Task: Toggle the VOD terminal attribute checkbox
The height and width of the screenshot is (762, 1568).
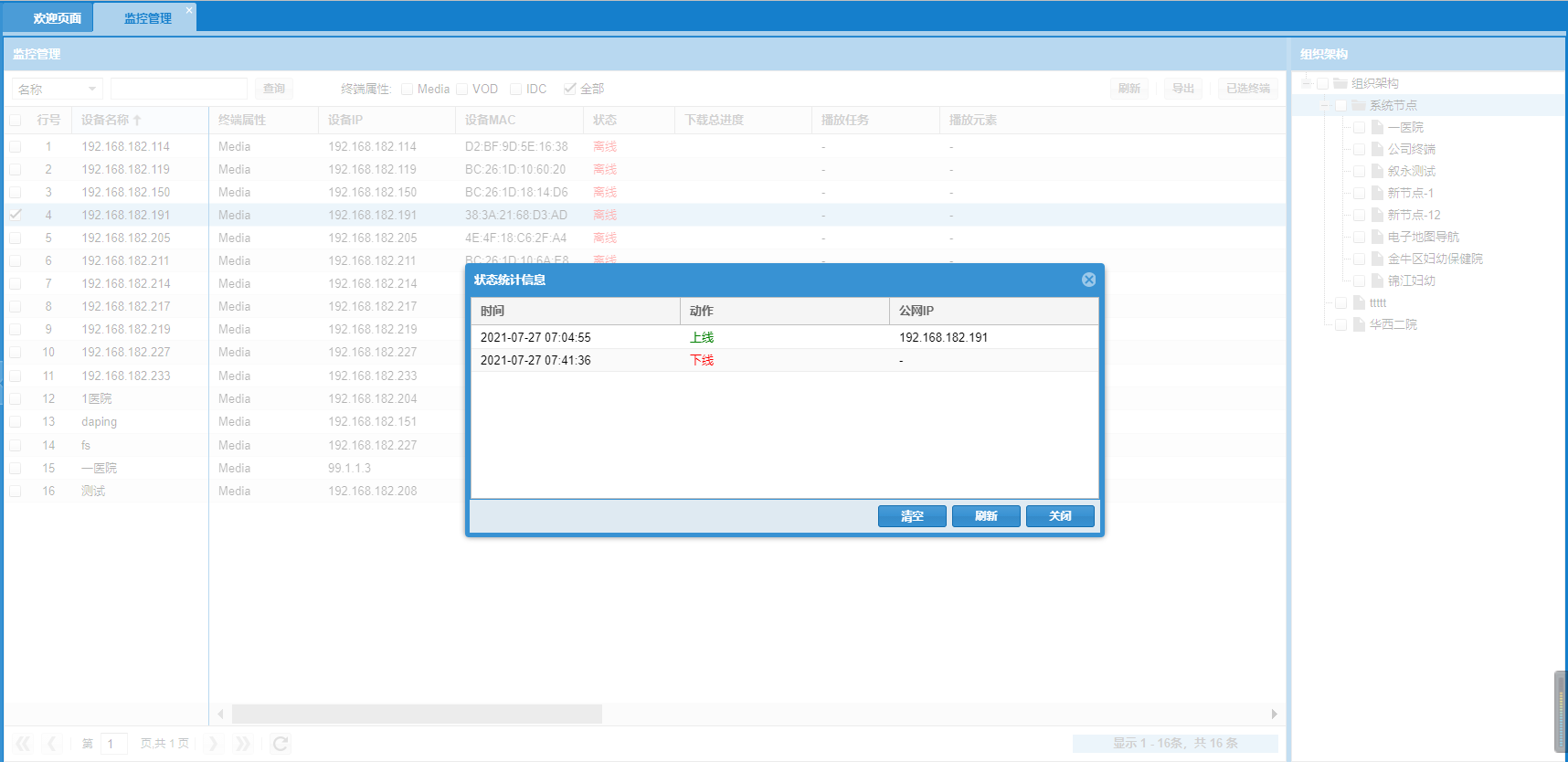Action: click(462, 89)
